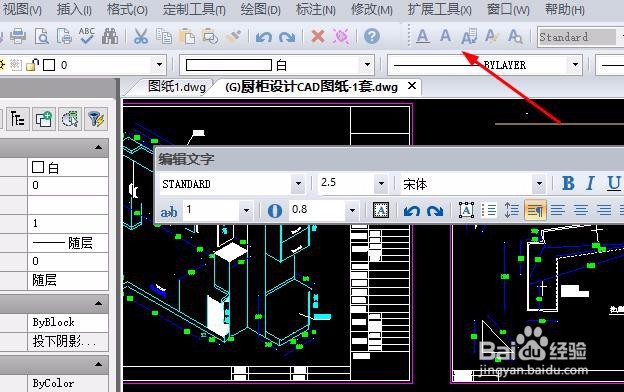Close the 厨柜设计CAD图纸 tab
The image size is (624, 392).
(412, 86)
